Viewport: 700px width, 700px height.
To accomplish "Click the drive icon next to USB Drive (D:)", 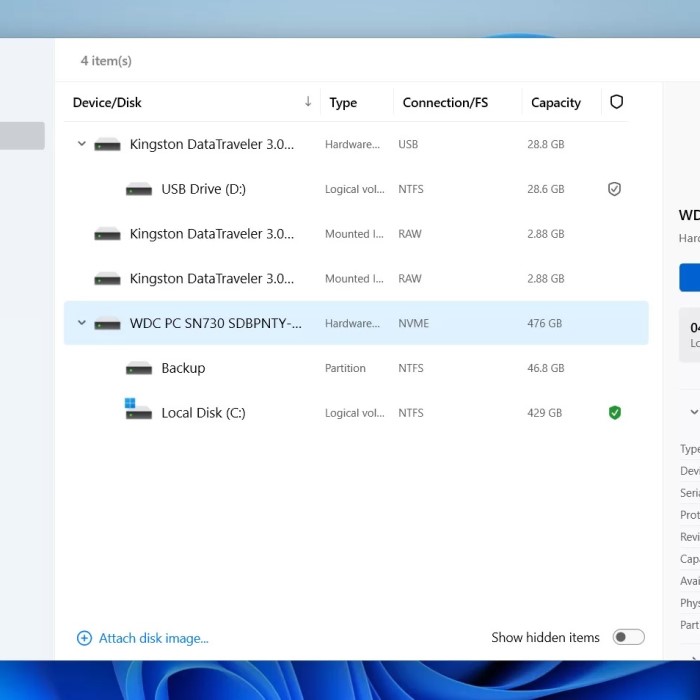I will (139, 189).
